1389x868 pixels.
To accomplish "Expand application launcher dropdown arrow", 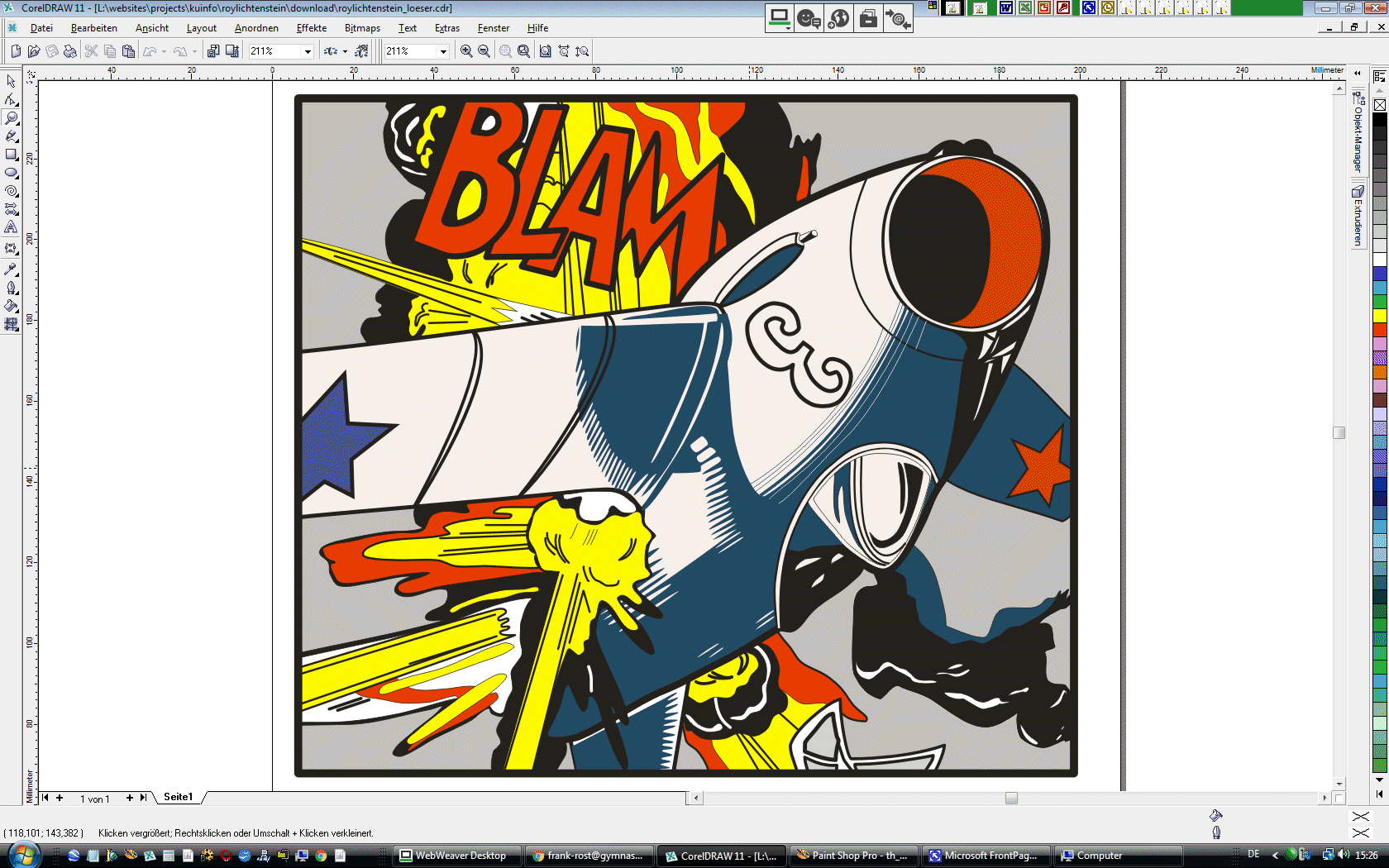I will click(345, 51).
